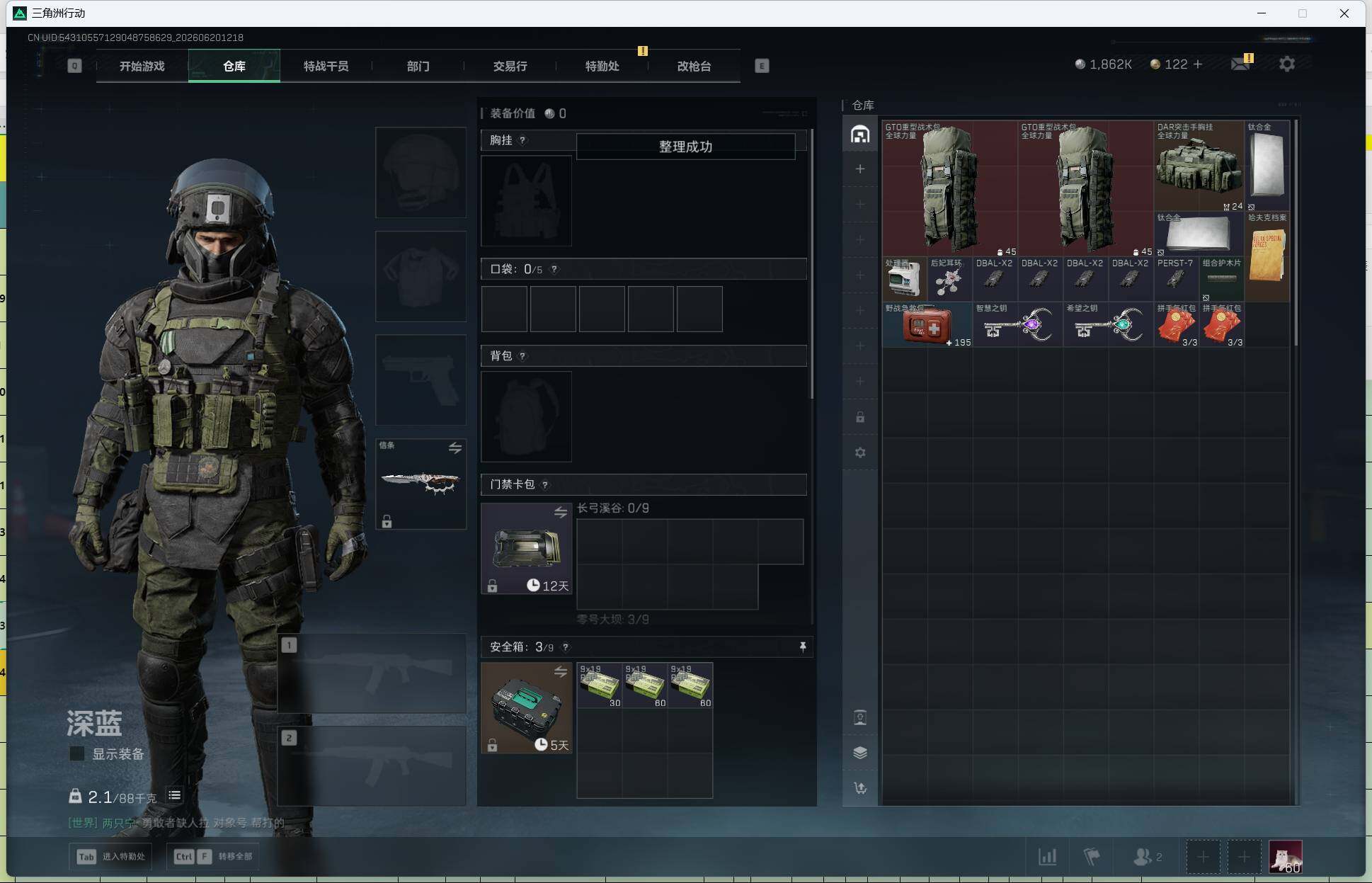This screenshot has height=883, width=1372.
Task: Expand the weight details list icon
Action: pyautogui.click(x=174, y=796)
